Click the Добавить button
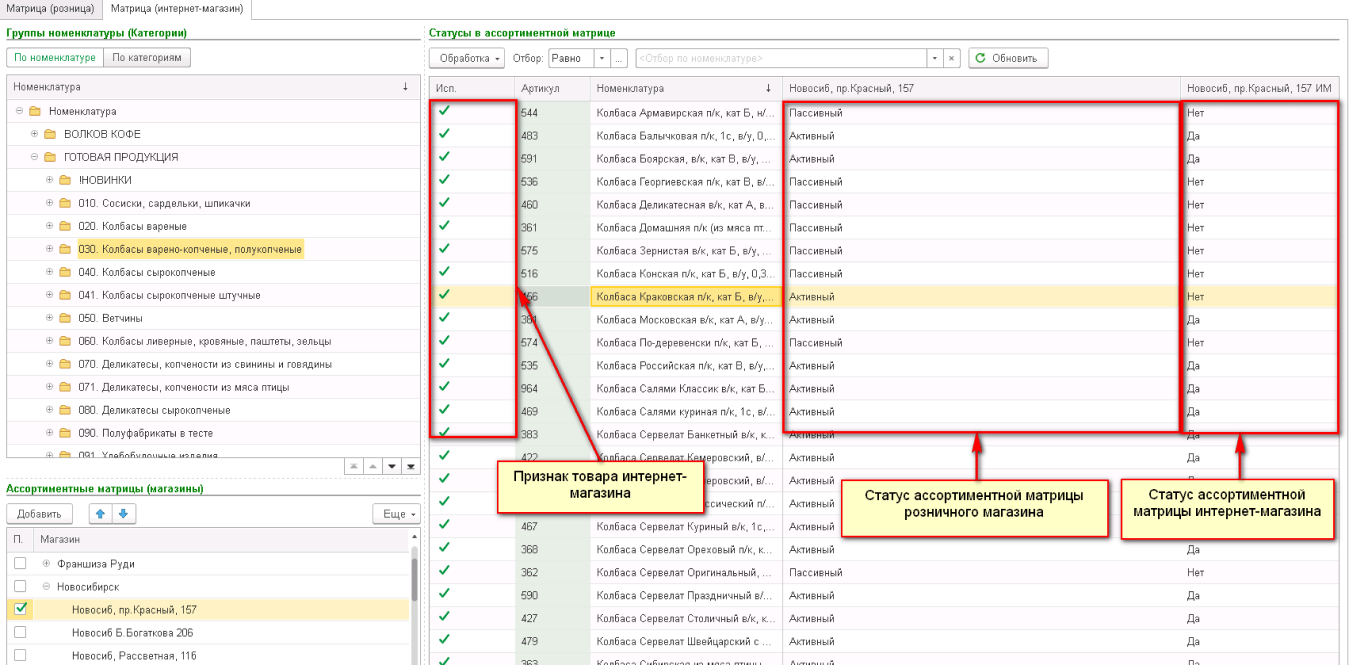Viewport: 1349px width, 665px height. point(40,514)
